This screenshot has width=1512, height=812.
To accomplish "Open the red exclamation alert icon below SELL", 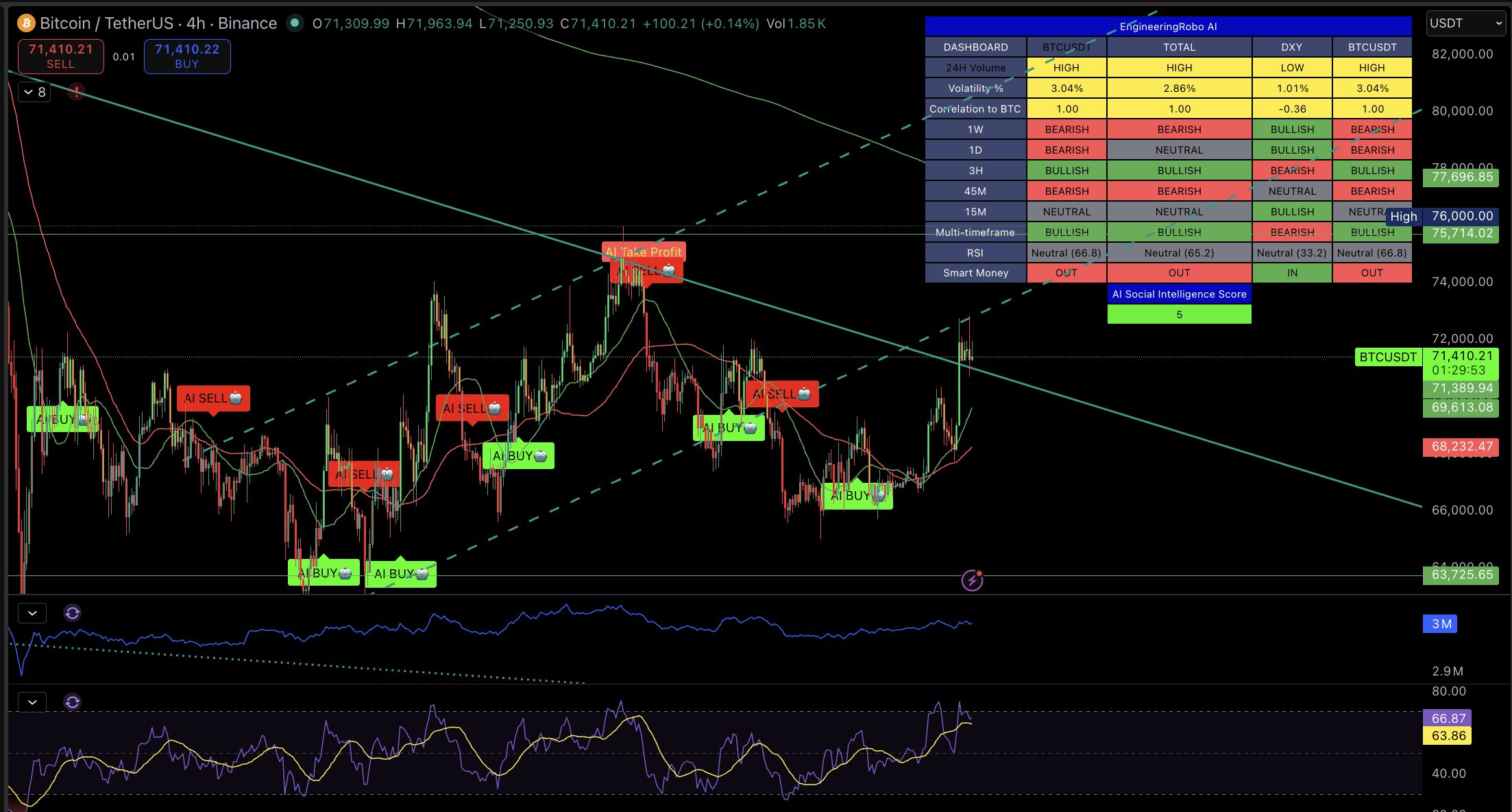I will pos(76,91).
